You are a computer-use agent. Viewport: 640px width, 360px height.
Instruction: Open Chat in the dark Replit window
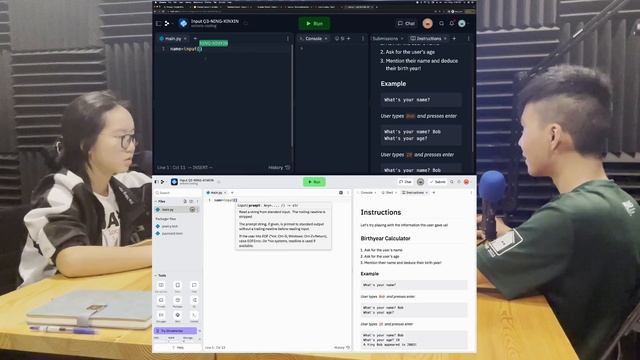[406, 24]
